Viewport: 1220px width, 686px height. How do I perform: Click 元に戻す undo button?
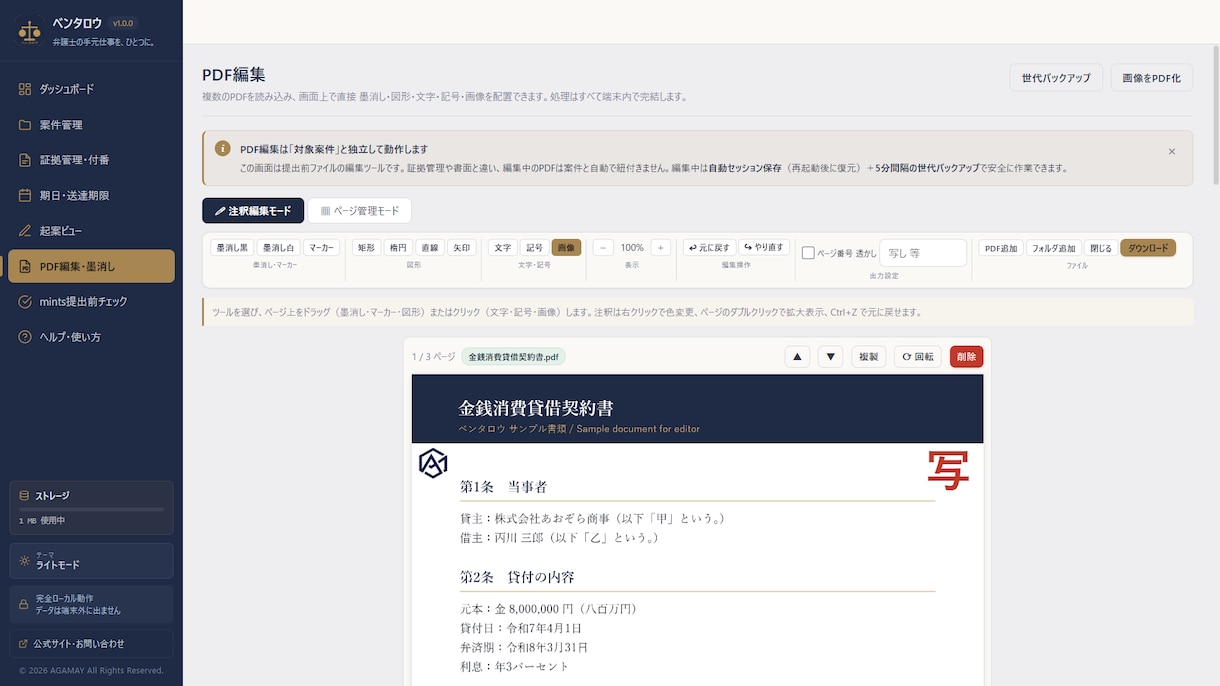(709, 247)
